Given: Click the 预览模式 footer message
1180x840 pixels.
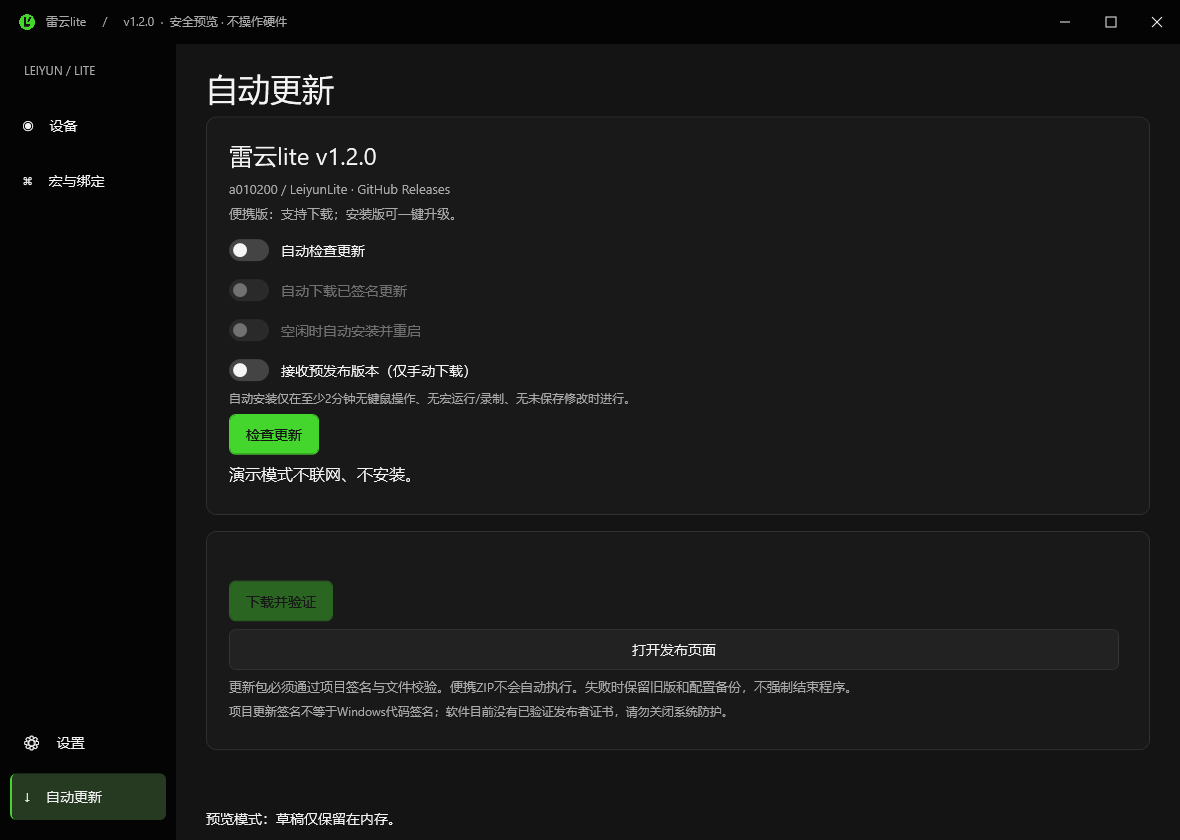Looking at the screenshot, I should (x=301, y=819).
